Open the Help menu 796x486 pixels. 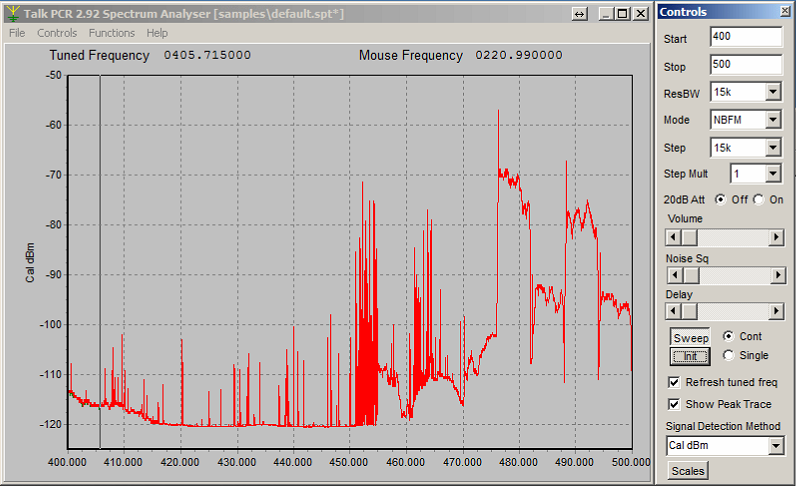click(x=157, y=33)
